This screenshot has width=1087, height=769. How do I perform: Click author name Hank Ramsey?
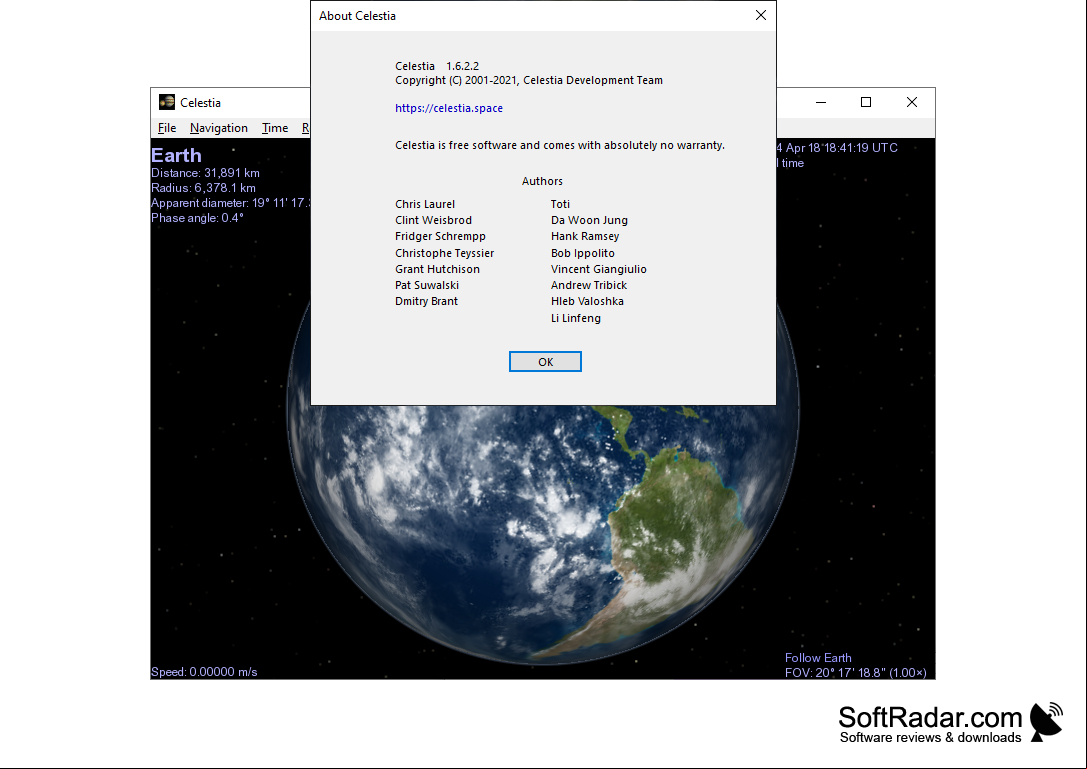(x=585, y=236)
